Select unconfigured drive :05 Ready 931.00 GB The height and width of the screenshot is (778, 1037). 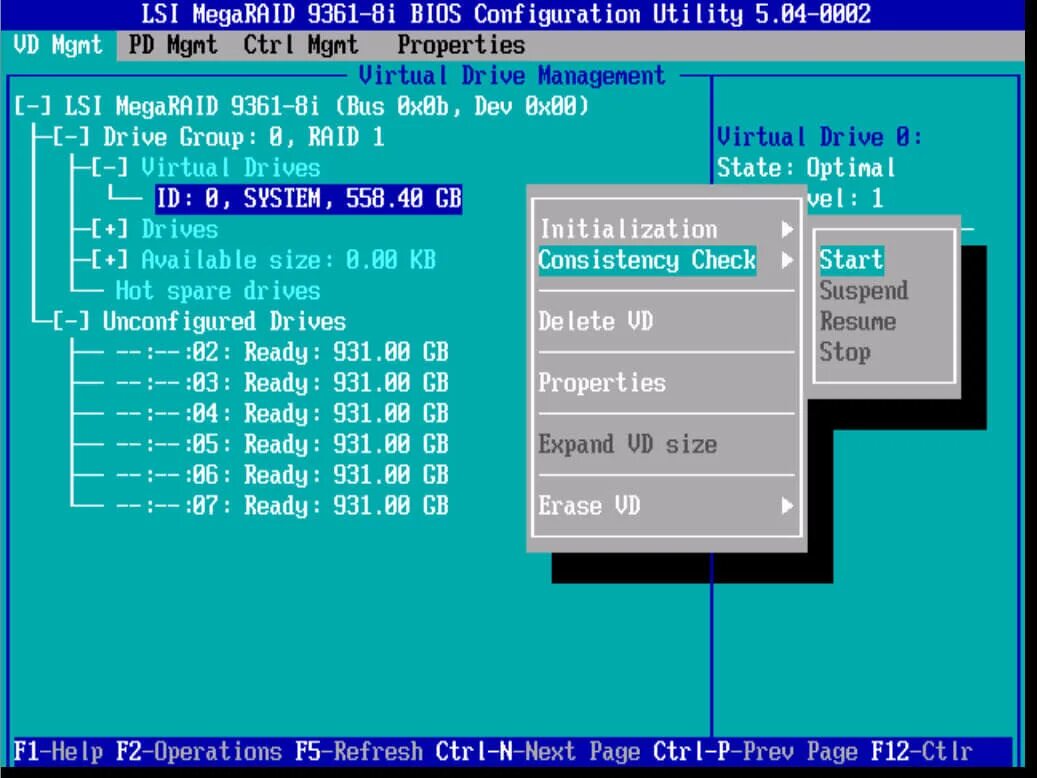pyautogui.click(x=282, y=445)
